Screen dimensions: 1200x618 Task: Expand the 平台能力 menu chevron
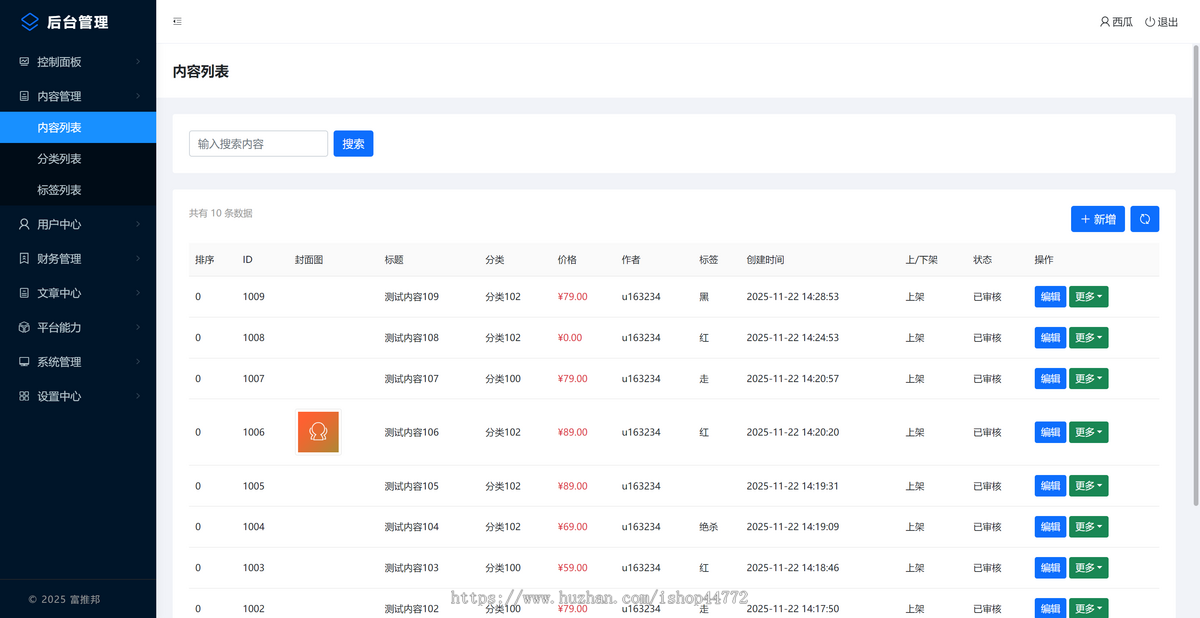point(139,327)
